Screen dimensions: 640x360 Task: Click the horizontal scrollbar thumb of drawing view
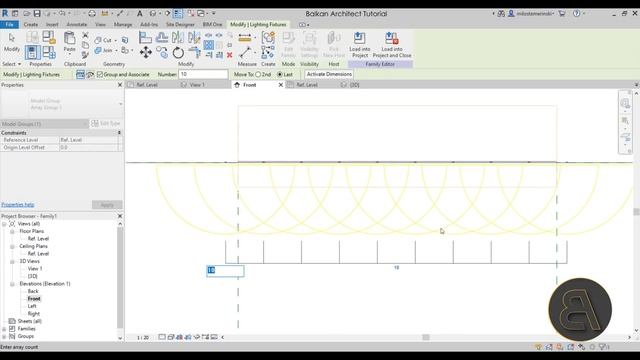[426, 337]
